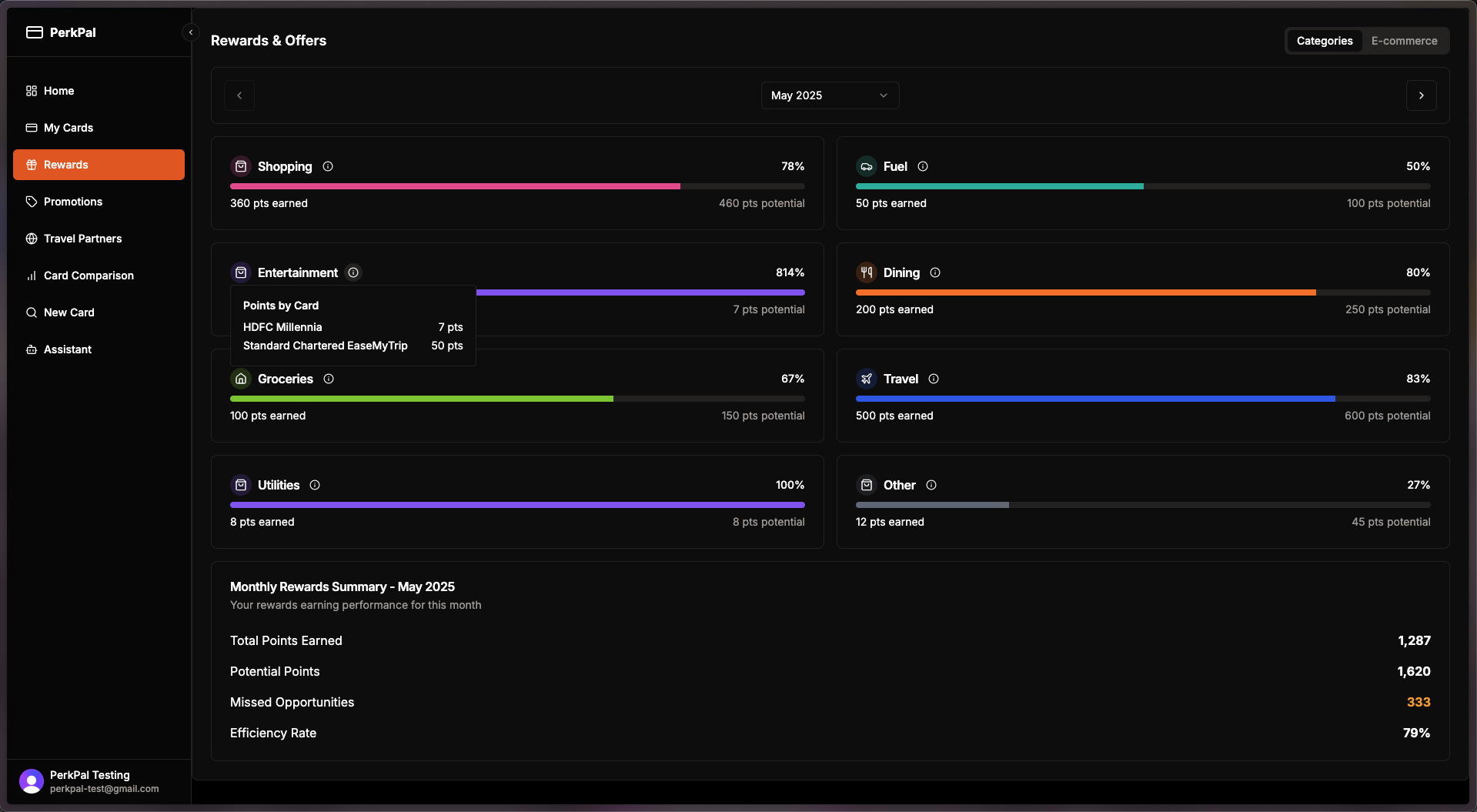Click the Shopping 460 pts potential text
1477x812 pixels.
click(762, 203)
